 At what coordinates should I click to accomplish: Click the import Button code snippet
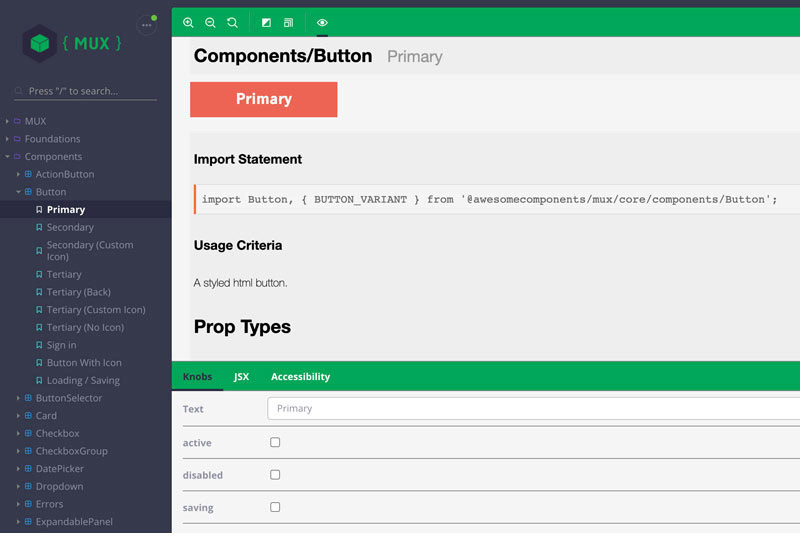pyautogui.click(x=489, y=199)
